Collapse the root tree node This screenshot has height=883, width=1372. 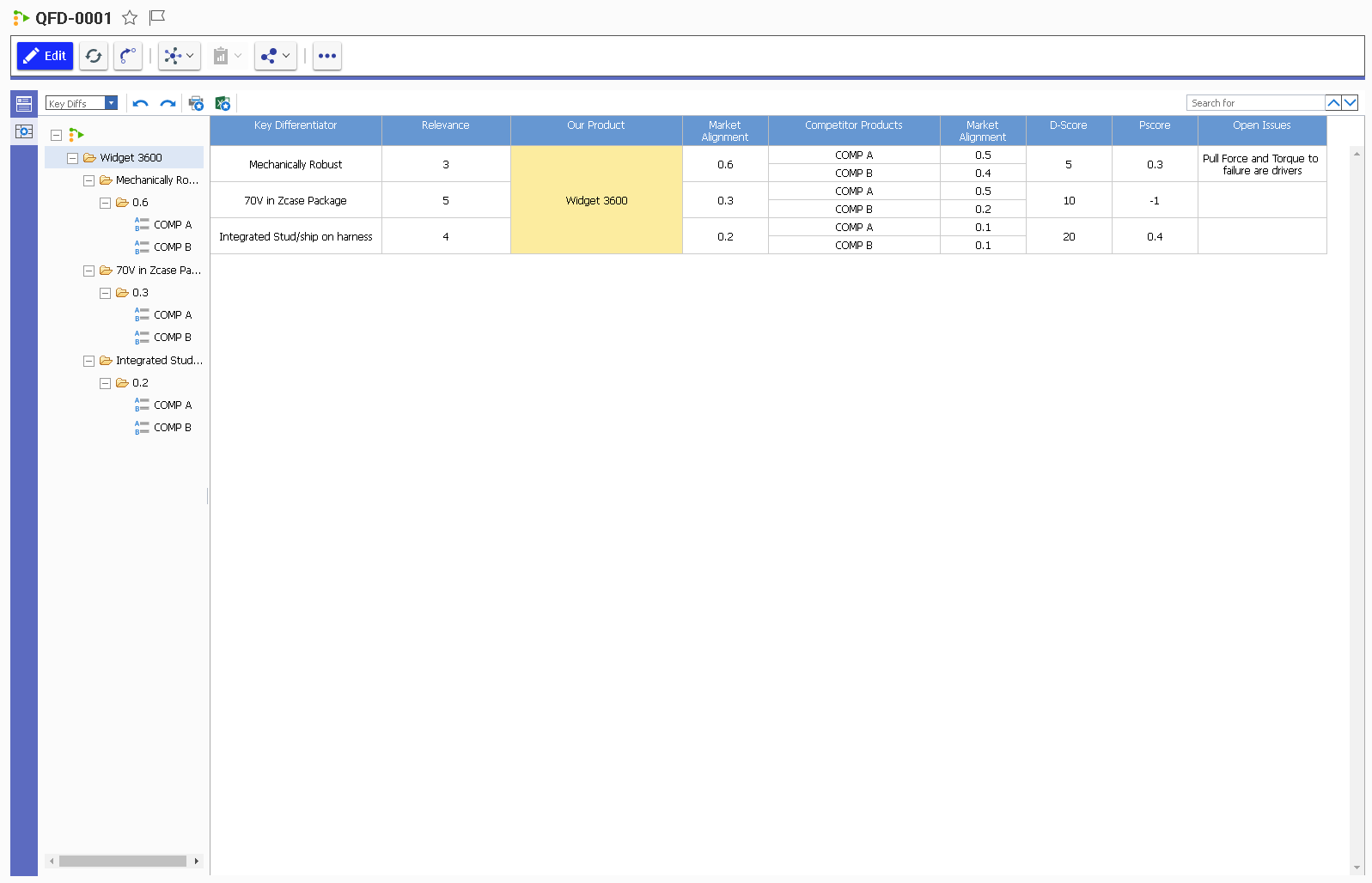(56, 135)
